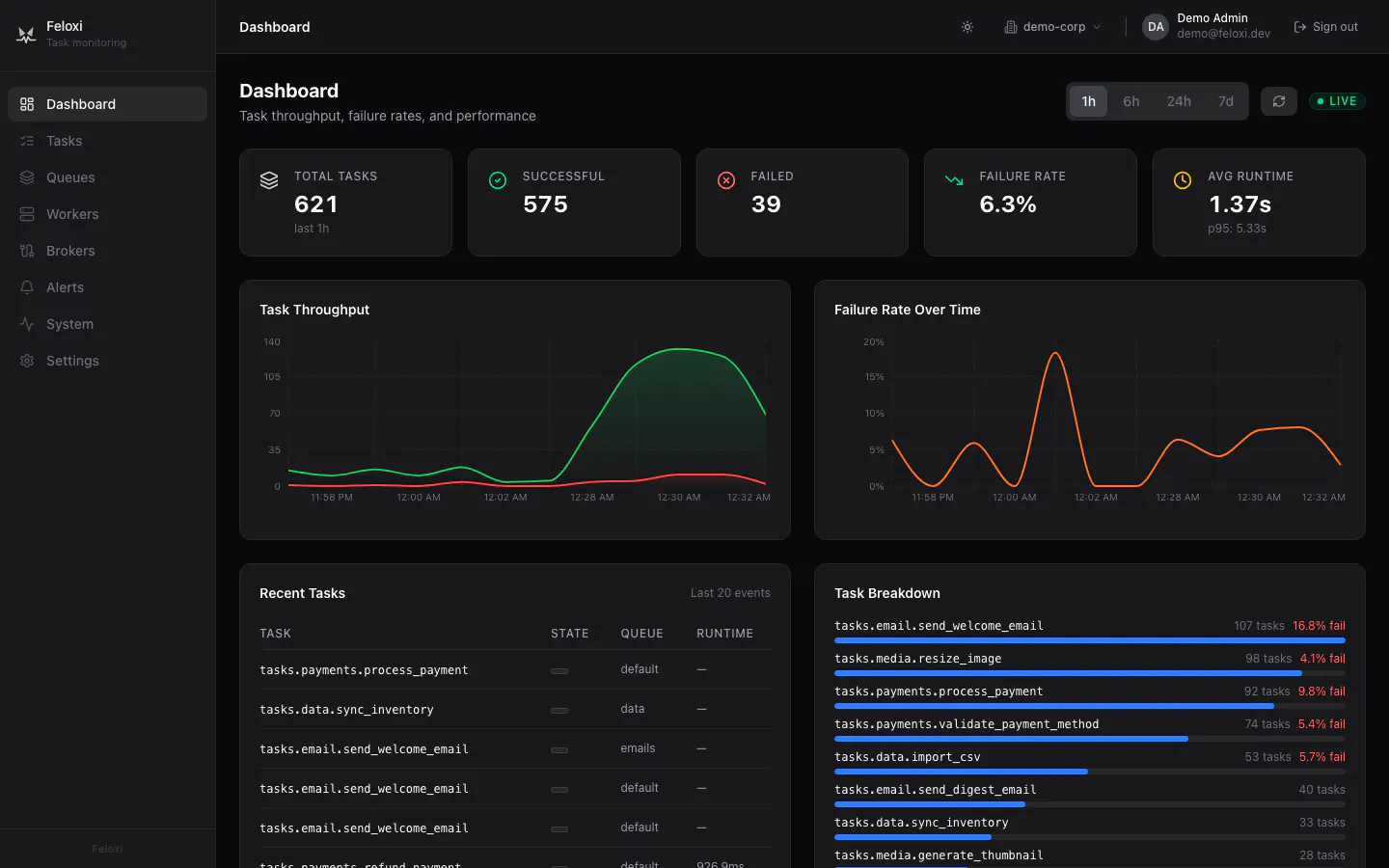Click the Failed cross icon
The width and height of the screenshot is (1389, 868).
[726, 180]
